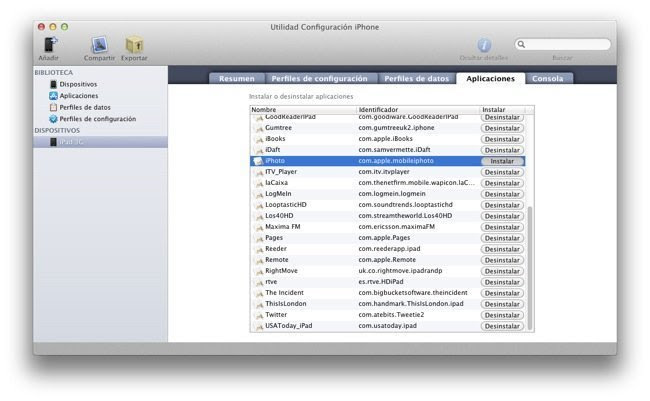Click identifier com.apple.Remote

pos(387,260)
